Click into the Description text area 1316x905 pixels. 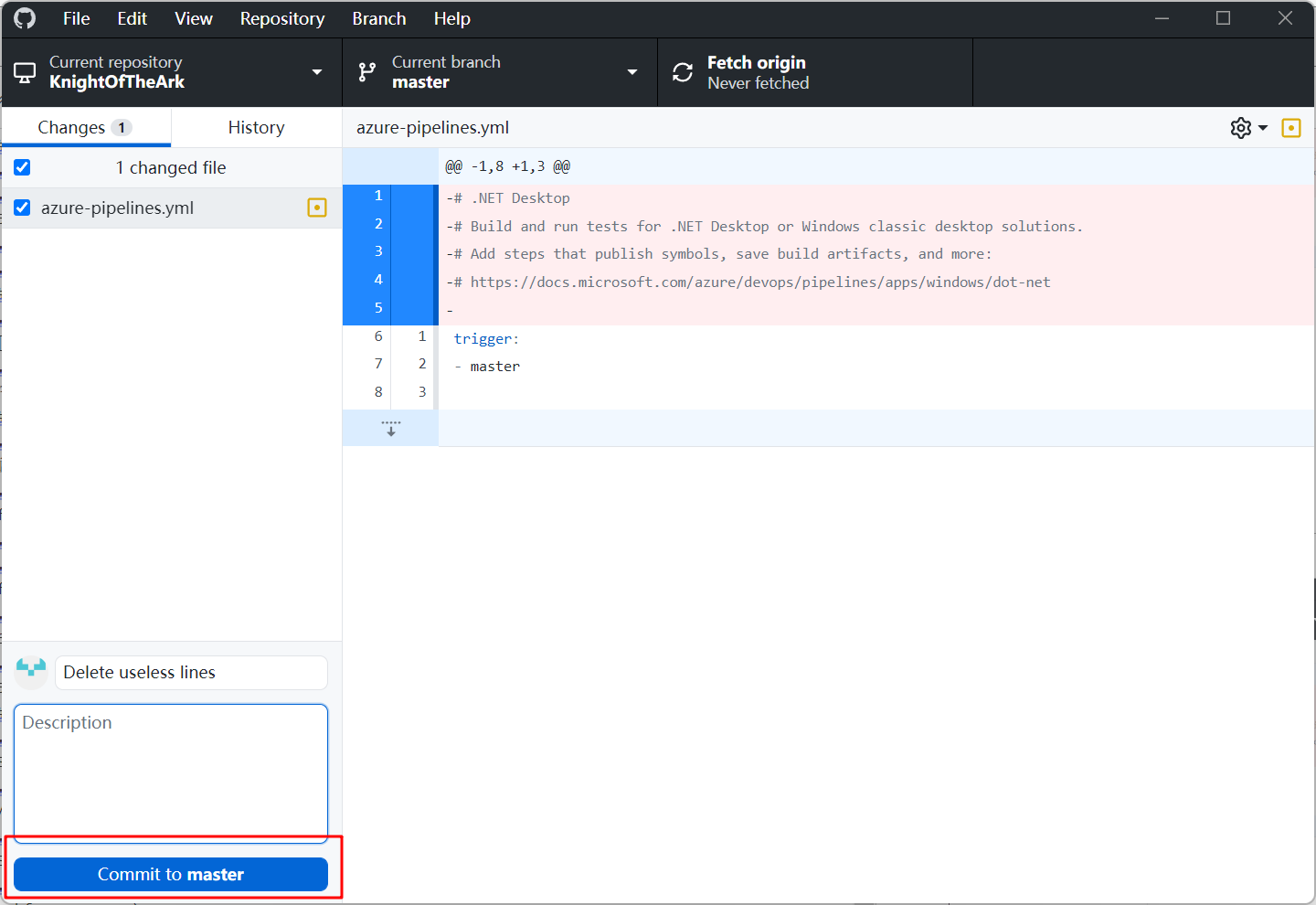(171, 772)
